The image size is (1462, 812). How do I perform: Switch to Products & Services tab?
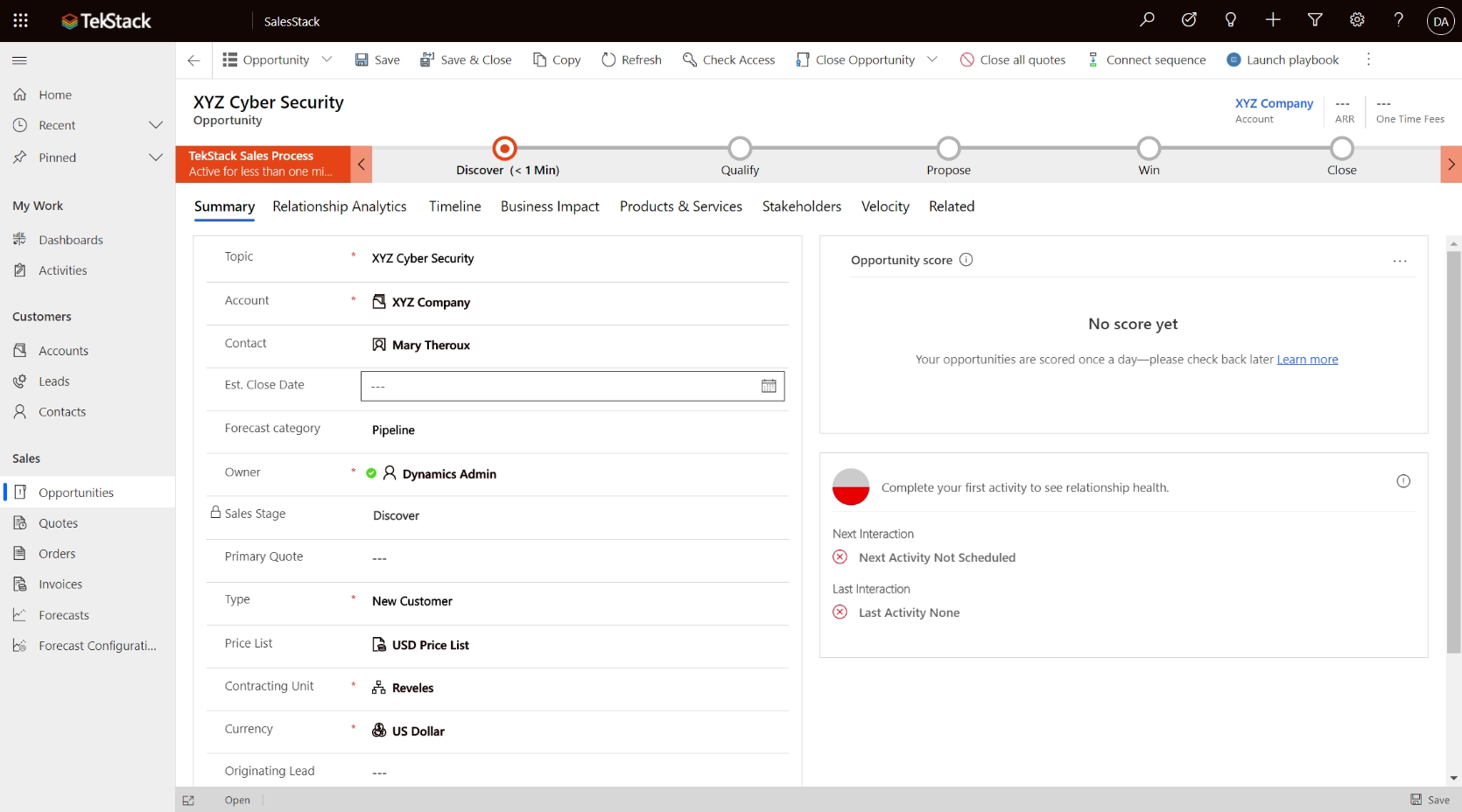click(681, 206)
